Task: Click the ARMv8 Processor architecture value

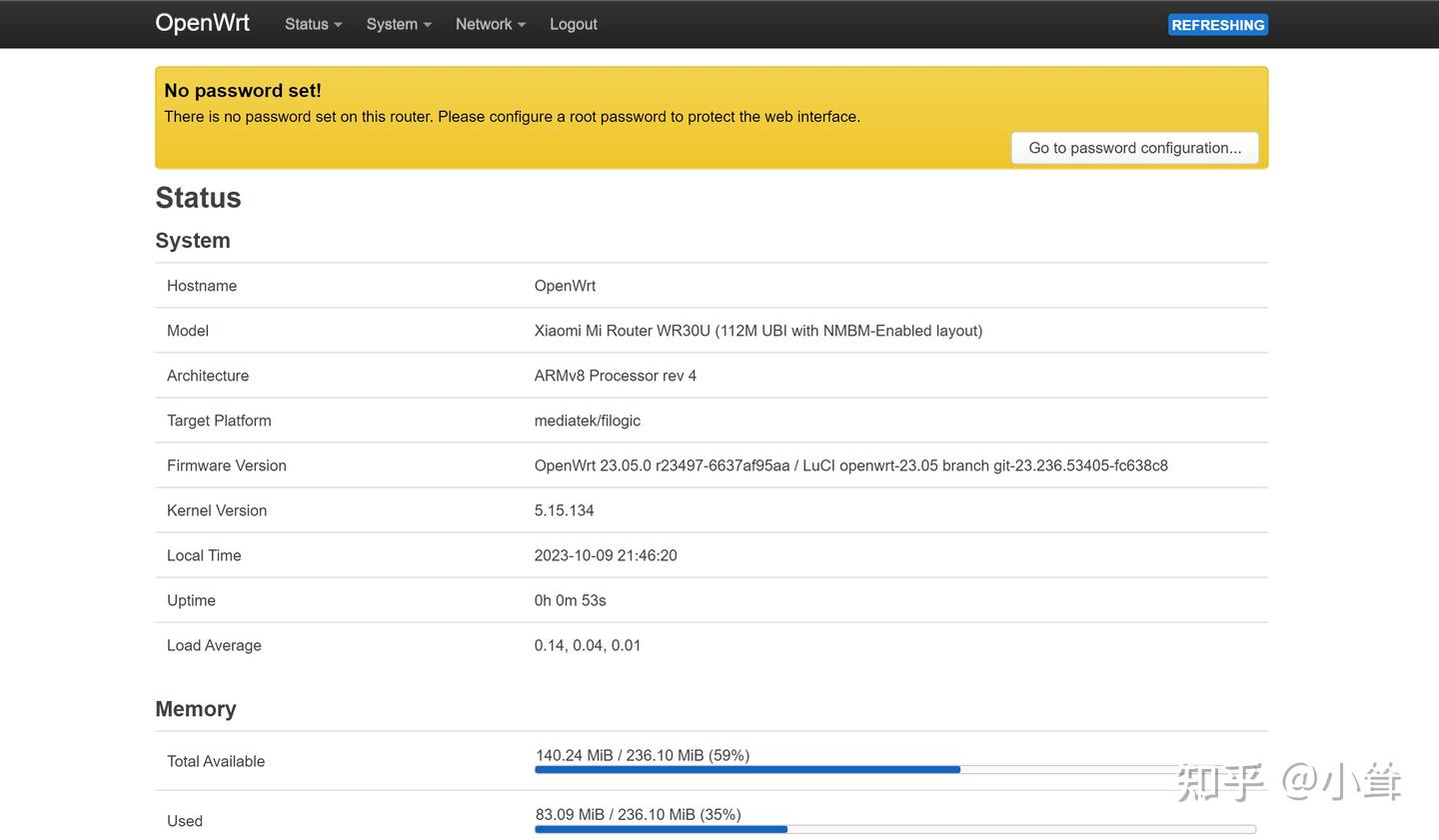Action: pyautogui.click(x=615, y=376)
